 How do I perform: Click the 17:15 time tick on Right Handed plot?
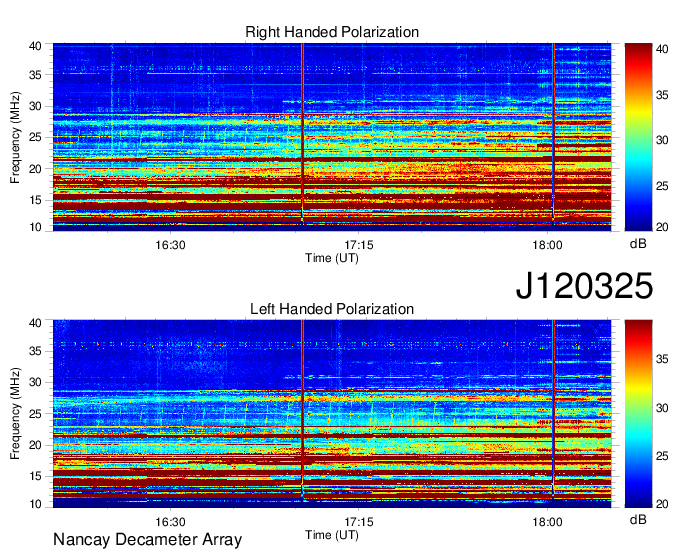coord(359,245)
